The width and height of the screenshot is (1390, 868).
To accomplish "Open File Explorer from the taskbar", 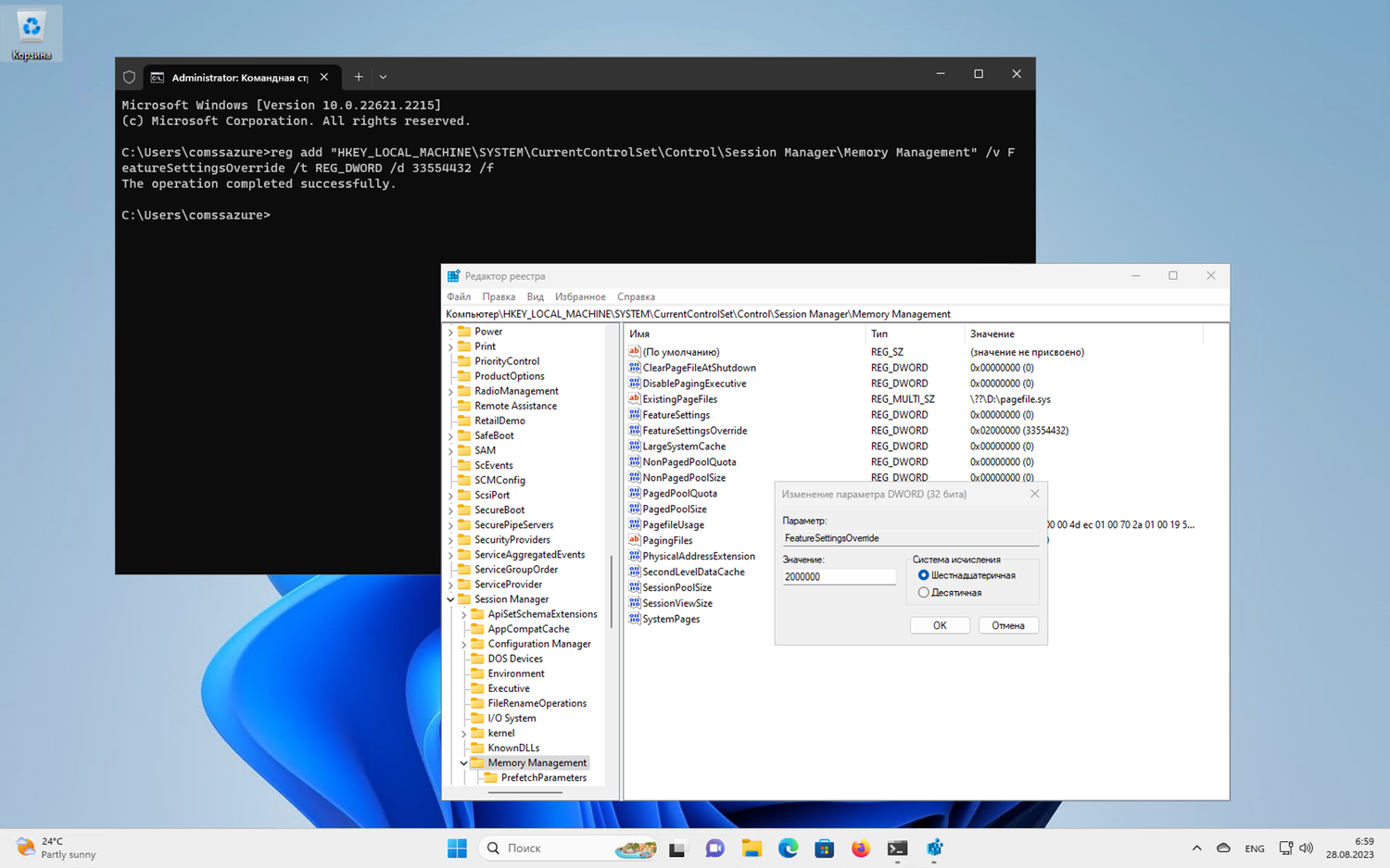I will coord(751,849).
